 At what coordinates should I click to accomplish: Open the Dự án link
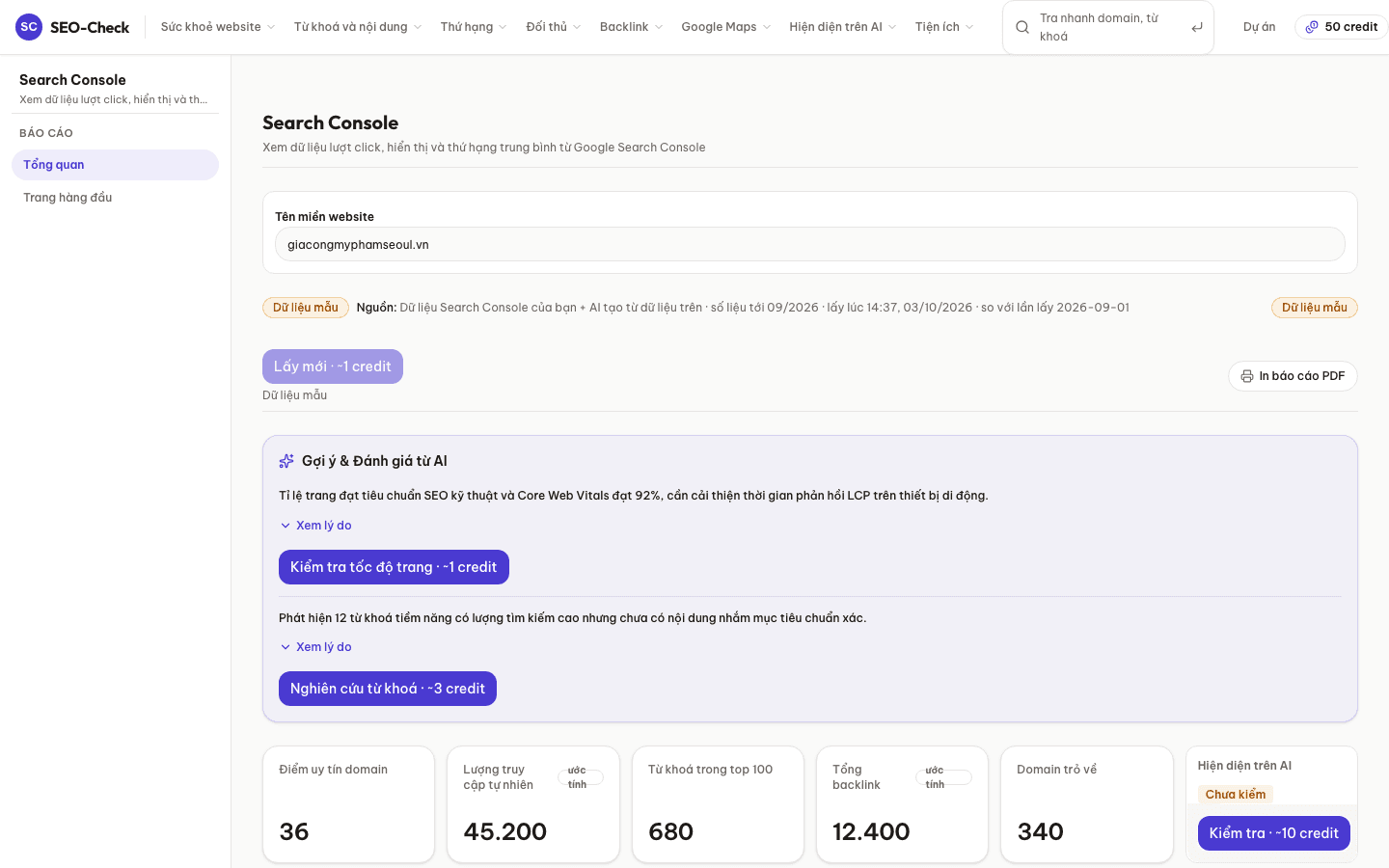pos(1259,27)
